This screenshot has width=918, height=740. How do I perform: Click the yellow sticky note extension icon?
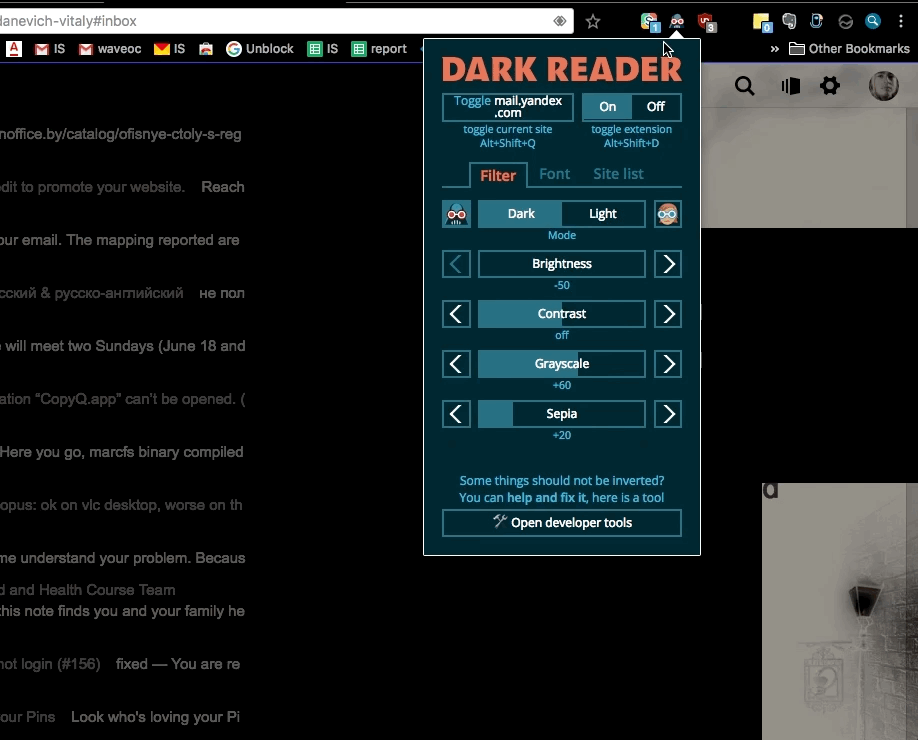tap(762, 22)
